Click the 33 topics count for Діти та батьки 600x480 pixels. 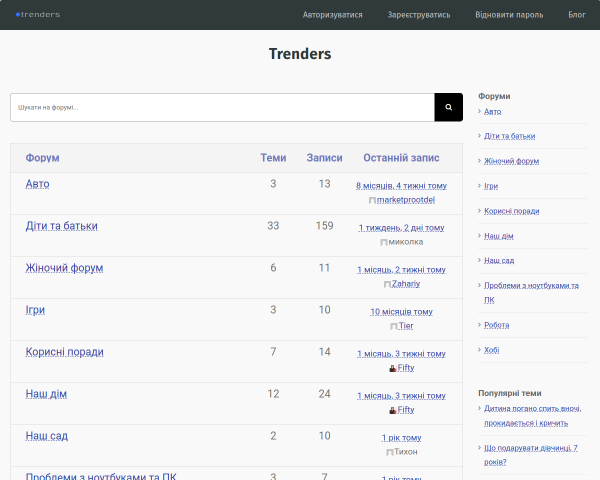273,226
